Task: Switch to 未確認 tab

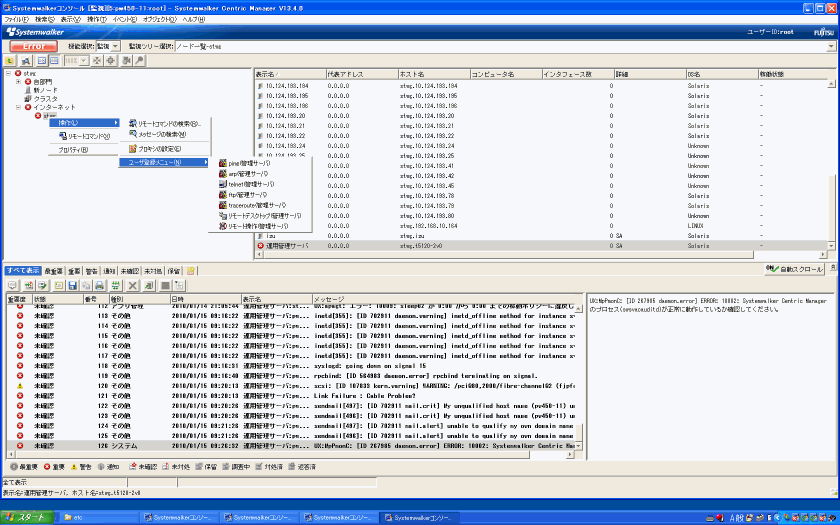Action: pos(130,271)
